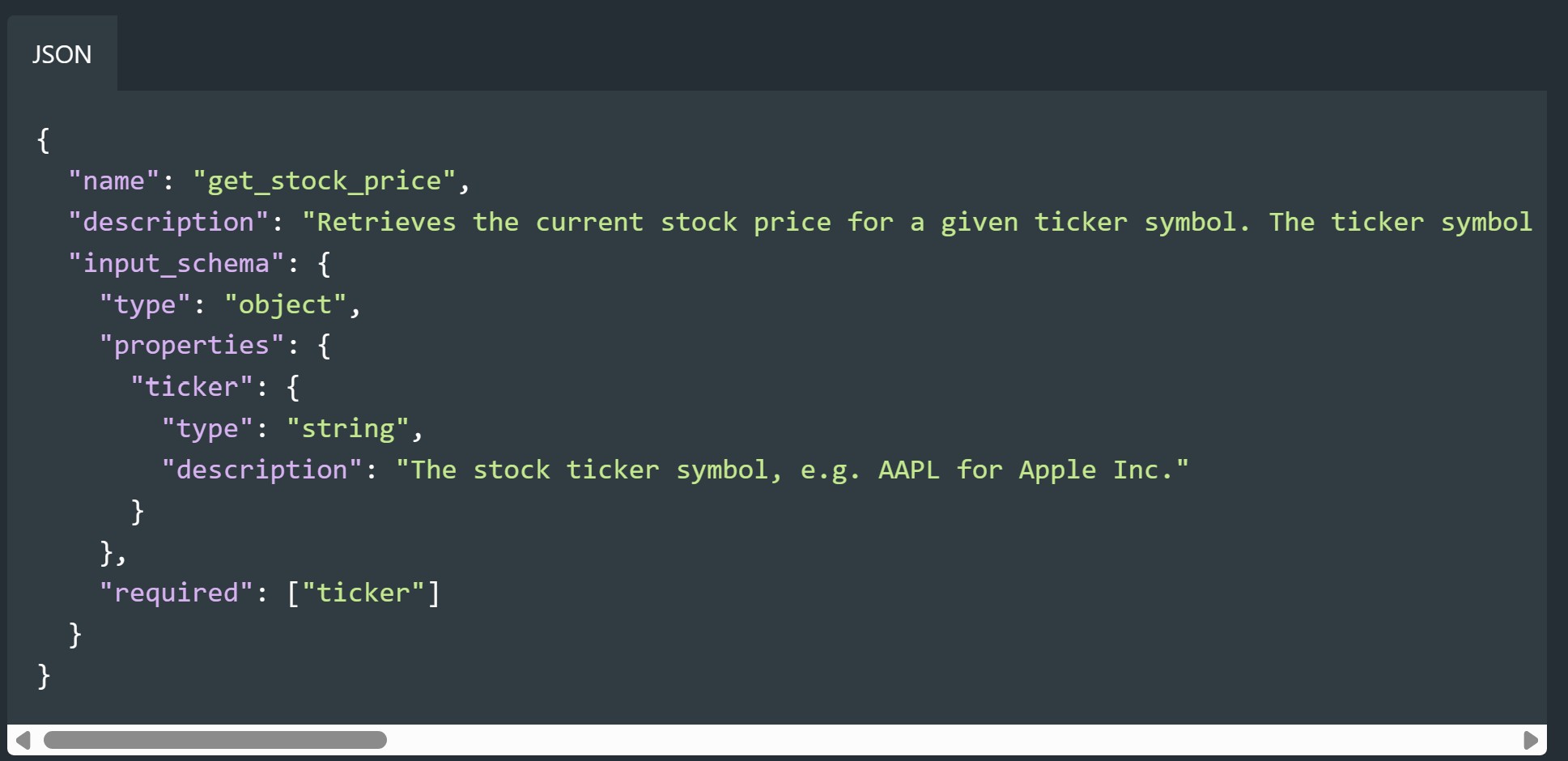Viewport: 1568px width, 761px height.
Task: Click the opening curly brace on the first line
Action: (44, 140)
